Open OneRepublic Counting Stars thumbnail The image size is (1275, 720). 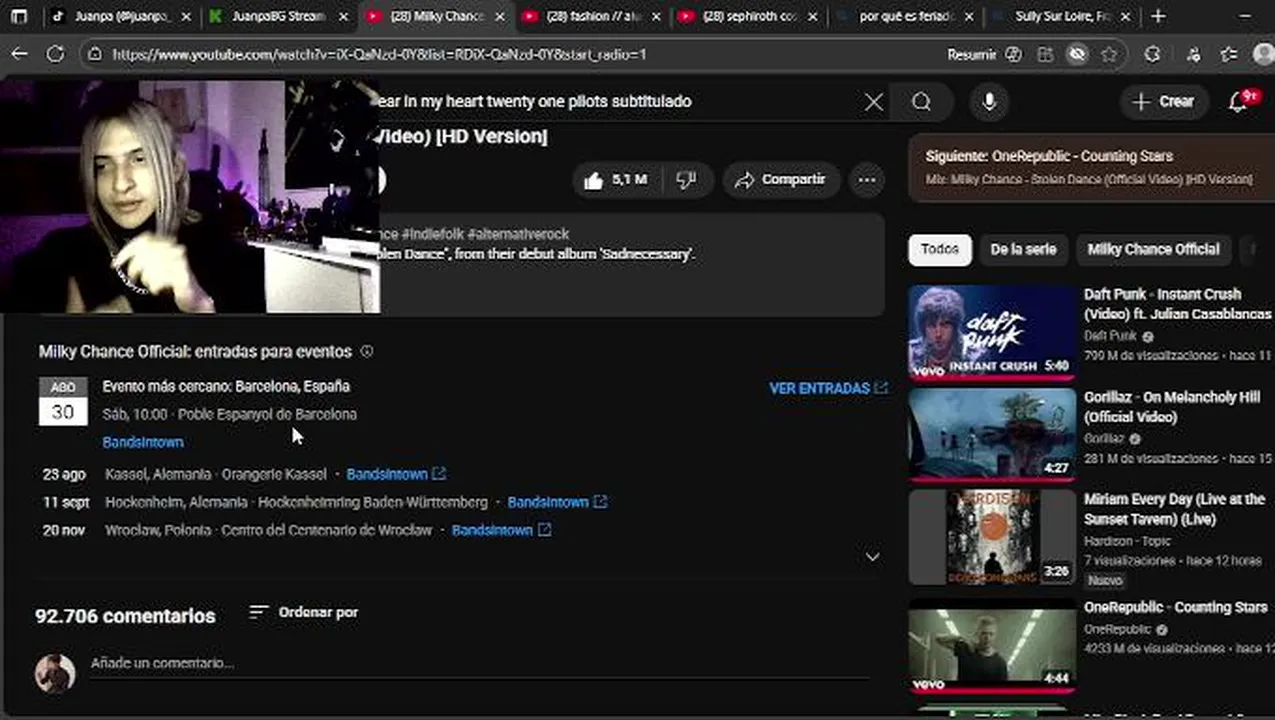[x=992, y=646]
